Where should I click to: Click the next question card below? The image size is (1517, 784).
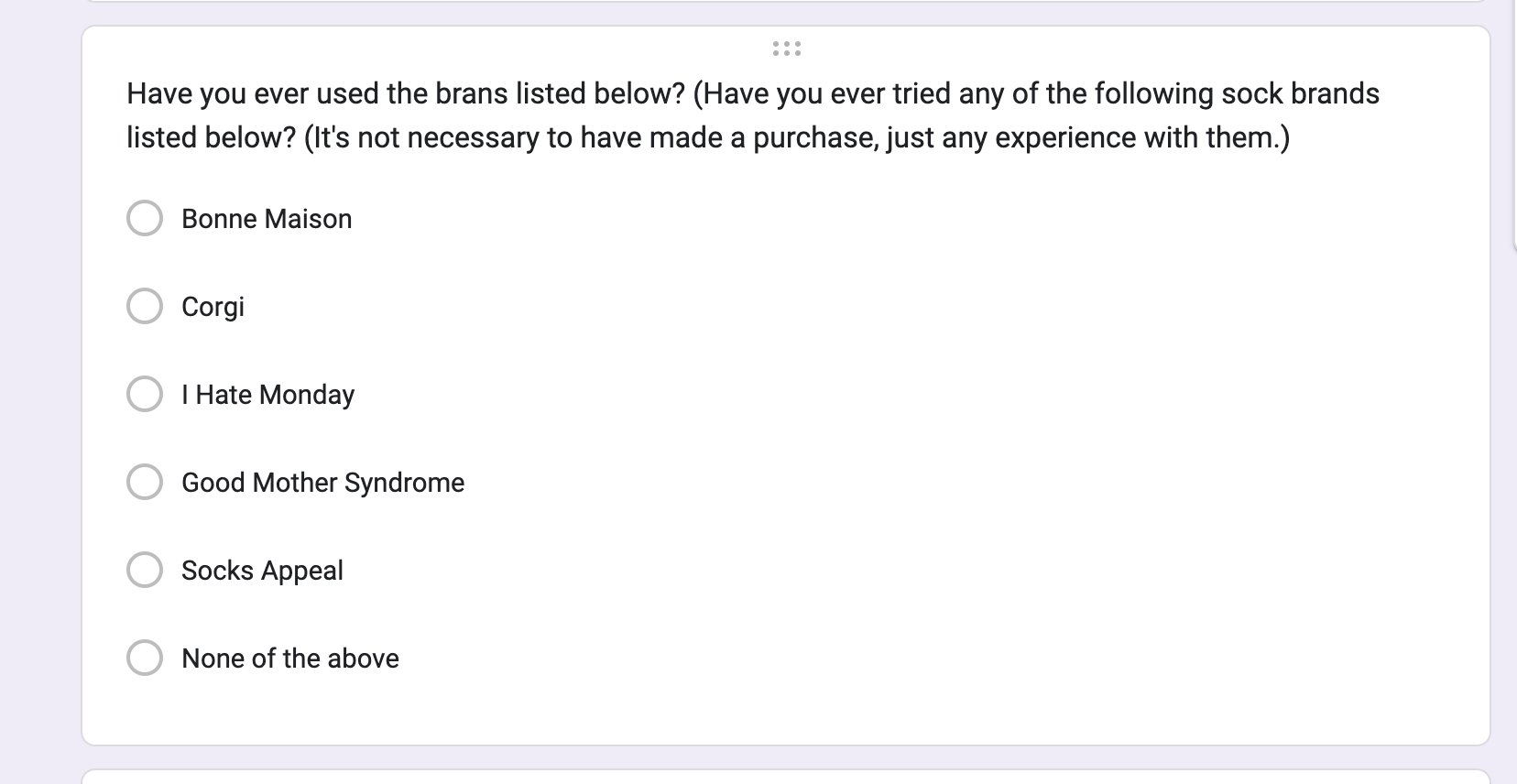(x=786, y=778)
